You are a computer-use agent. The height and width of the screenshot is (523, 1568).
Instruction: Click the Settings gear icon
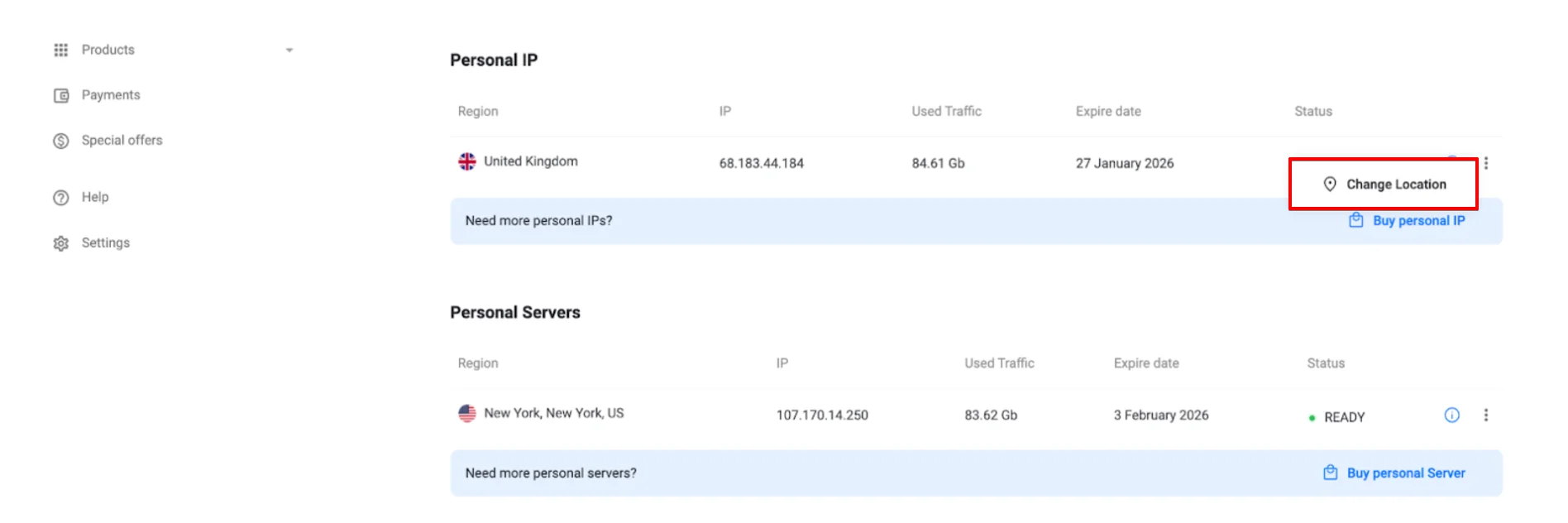[60, 243]
